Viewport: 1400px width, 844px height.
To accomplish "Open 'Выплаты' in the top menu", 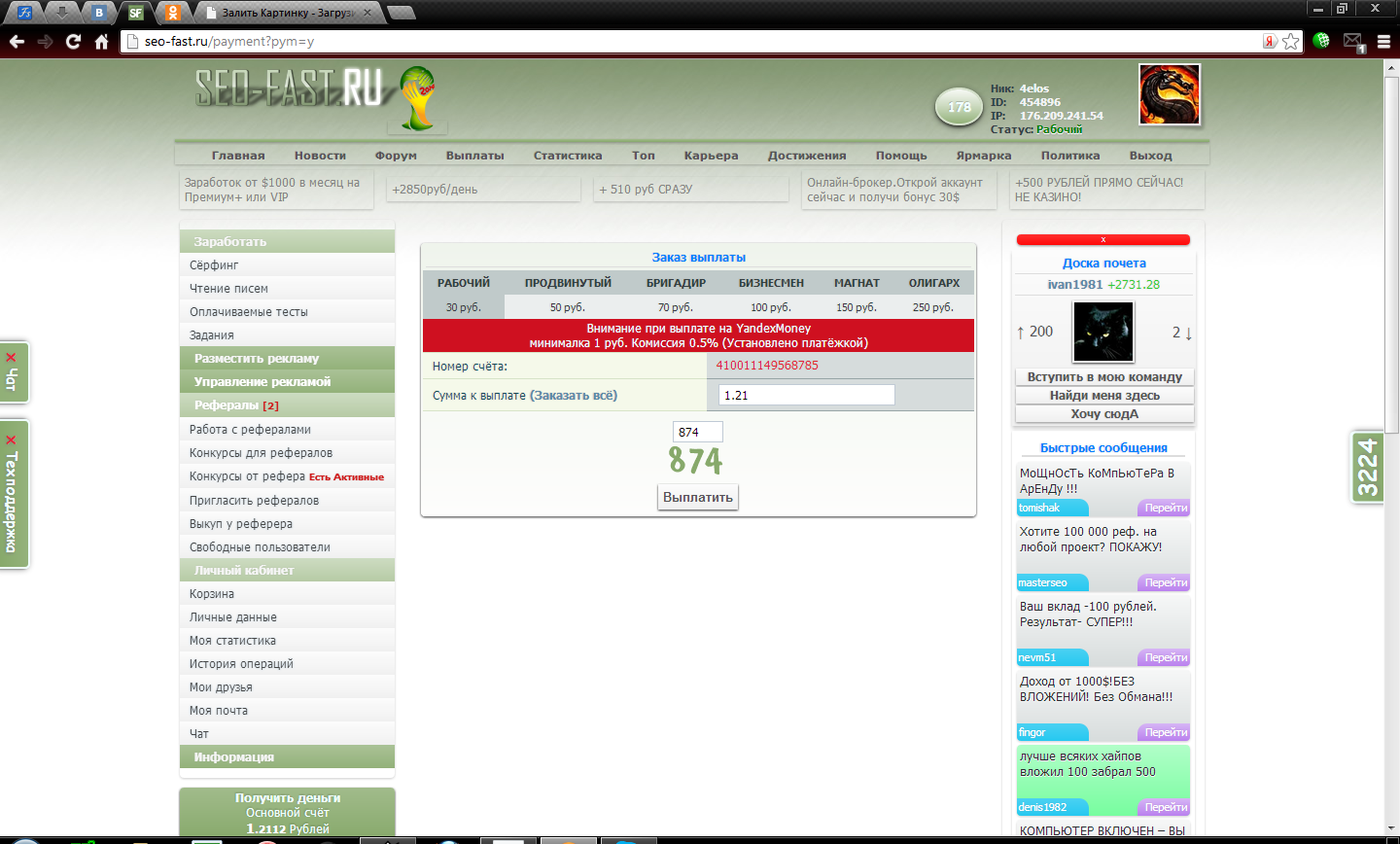I will pyautogui.click(x=475, y=156).
